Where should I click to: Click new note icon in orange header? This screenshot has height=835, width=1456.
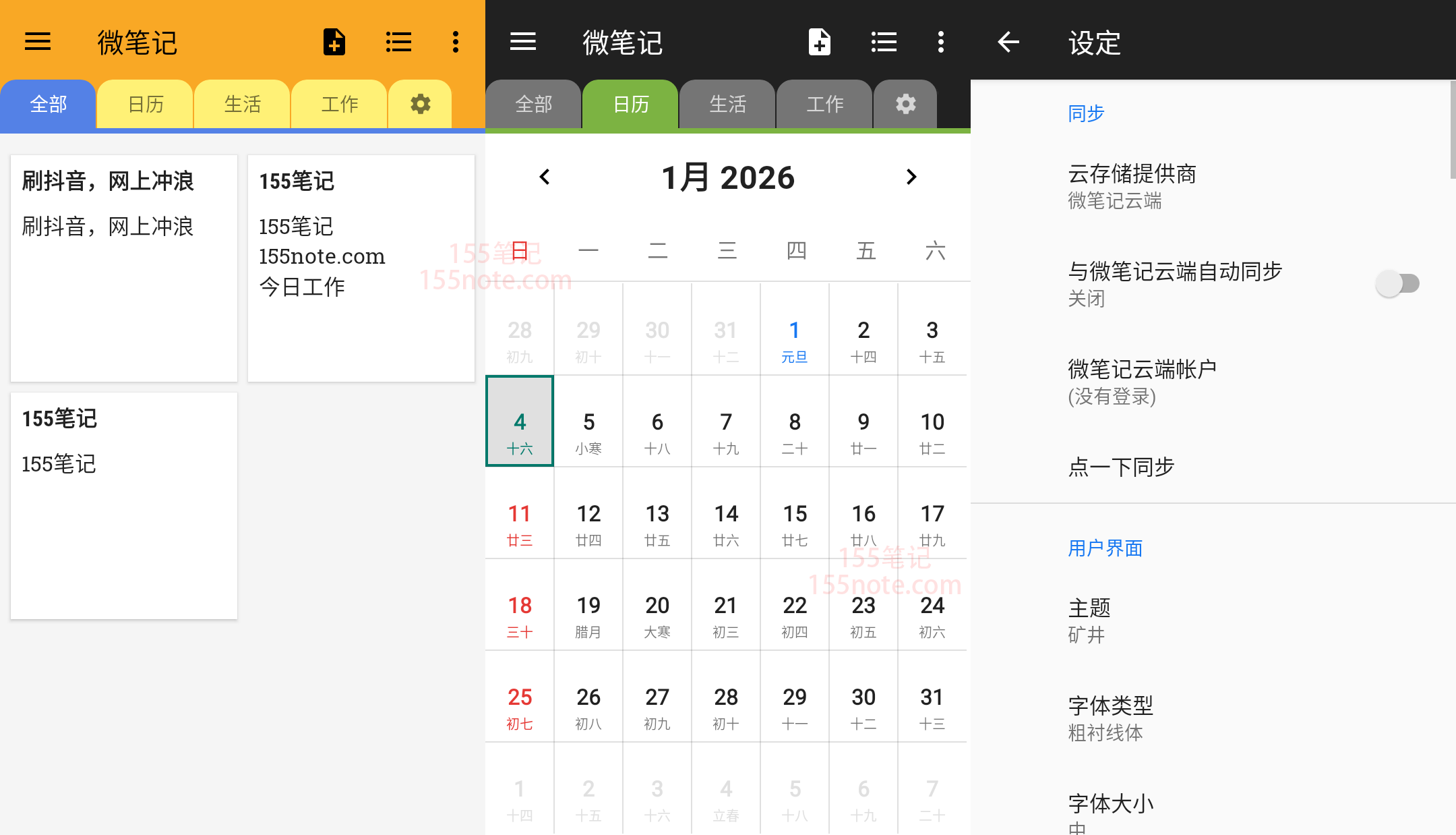pyautogui.click(x=334, y=42)
